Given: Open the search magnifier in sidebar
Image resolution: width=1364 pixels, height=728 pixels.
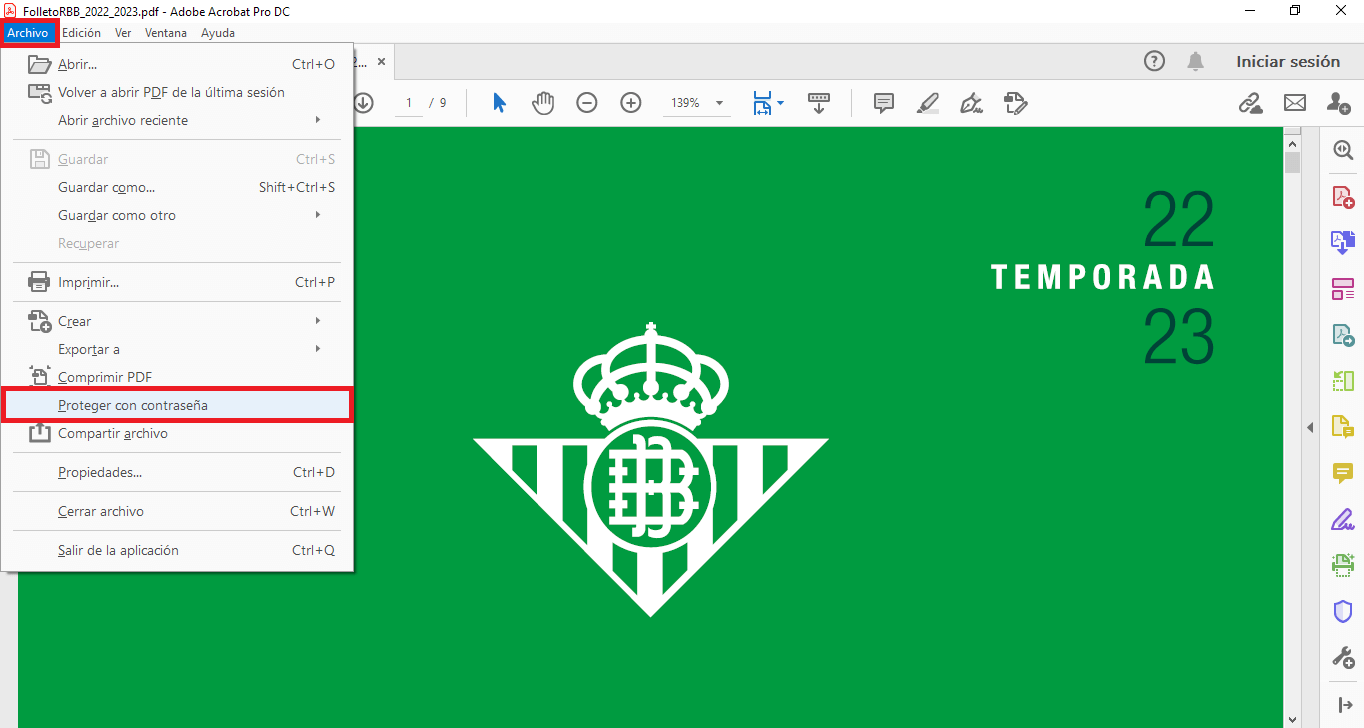Looking at the screenshot, I should [1343, 151].
